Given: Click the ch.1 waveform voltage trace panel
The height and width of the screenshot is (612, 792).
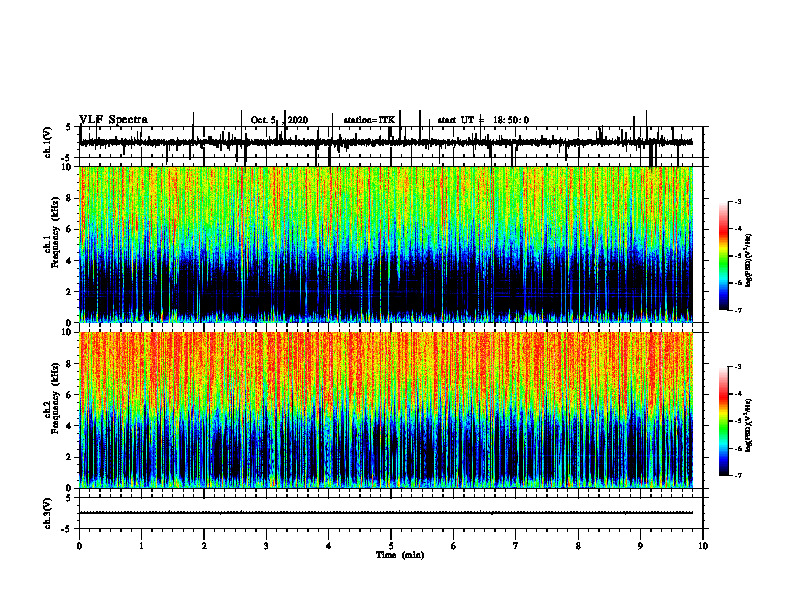Looking at the screenshot, I should [x=391, y=142].
